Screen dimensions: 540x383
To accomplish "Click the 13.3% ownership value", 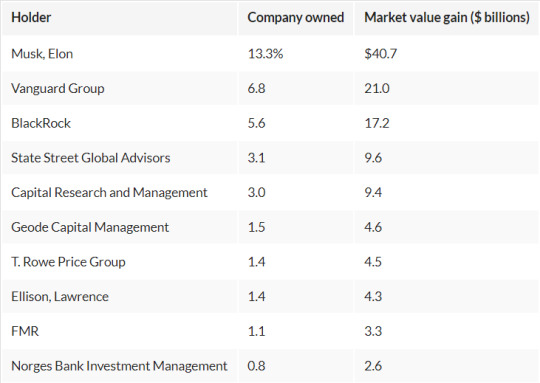I will [x=265, y=54].
